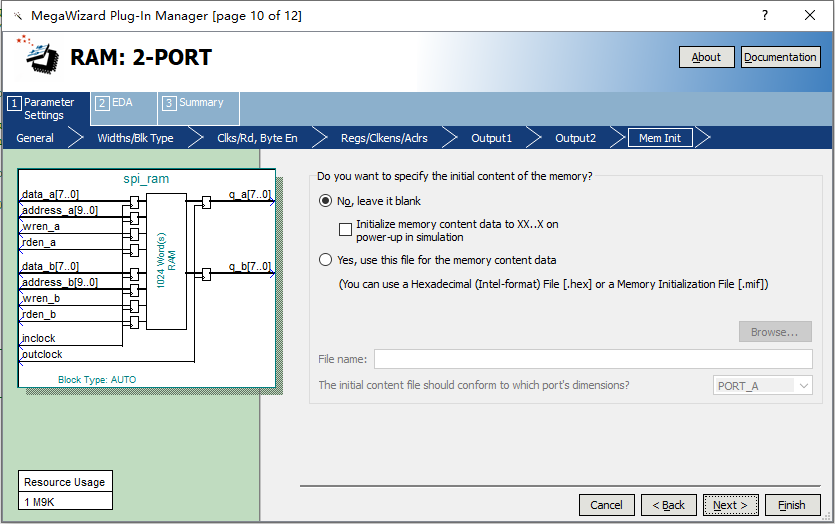Image resolution: width=835 pixels, height=524 pixels.
Task: Switch to the EDA tab
Action: pyautogui.click(x=122, y=102)
